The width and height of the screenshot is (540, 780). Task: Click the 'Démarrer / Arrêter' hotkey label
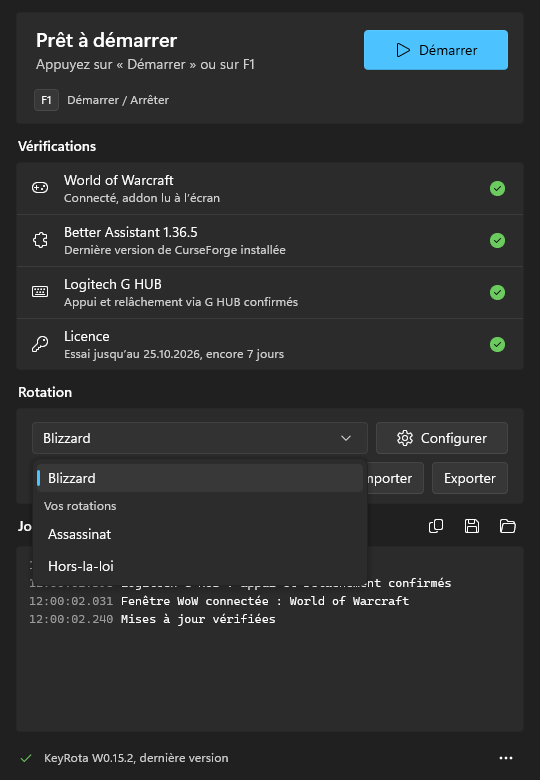point(118,100)
